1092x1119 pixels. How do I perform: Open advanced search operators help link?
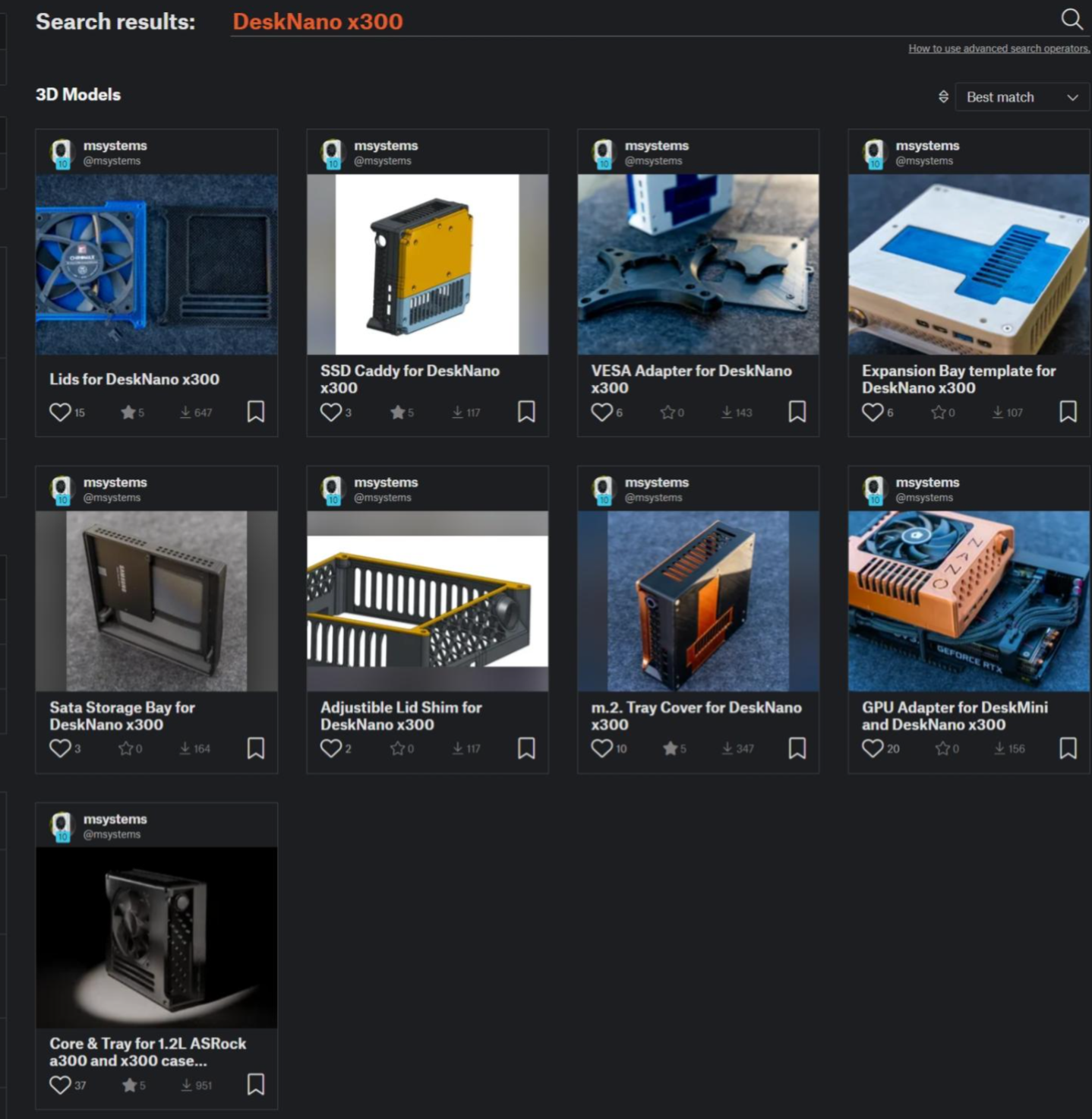pyautogui.click(x=999, y=49)
